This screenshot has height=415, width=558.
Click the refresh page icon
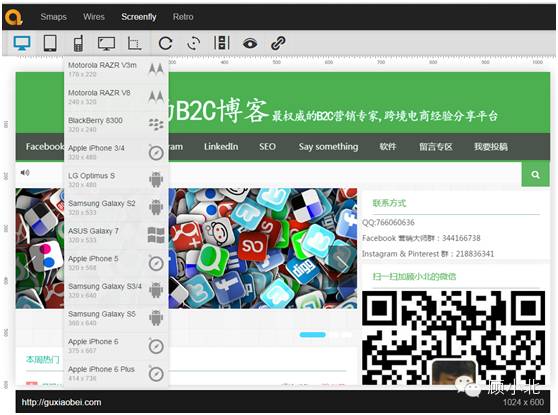click(x=165, y=43)
